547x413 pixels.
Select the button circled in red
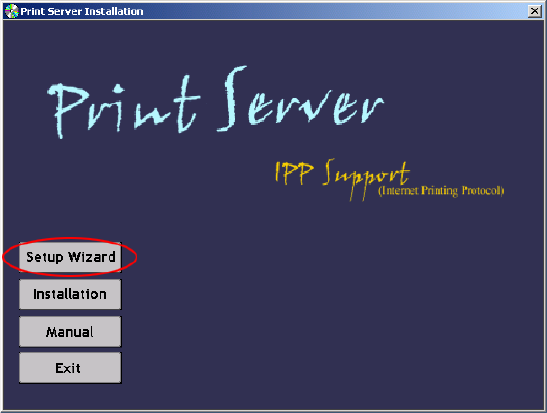tap(70, 257)
